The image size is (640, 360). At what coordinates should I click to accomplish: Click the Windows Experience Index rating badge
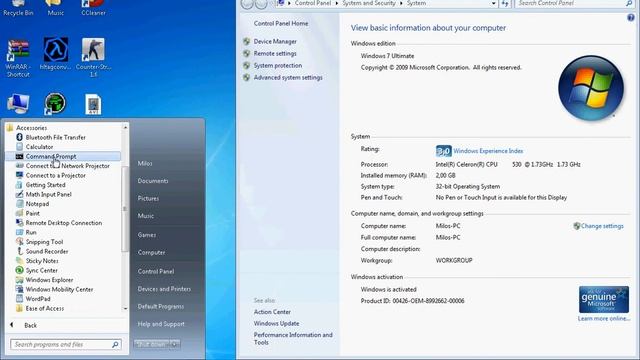[x=444, y=151]
